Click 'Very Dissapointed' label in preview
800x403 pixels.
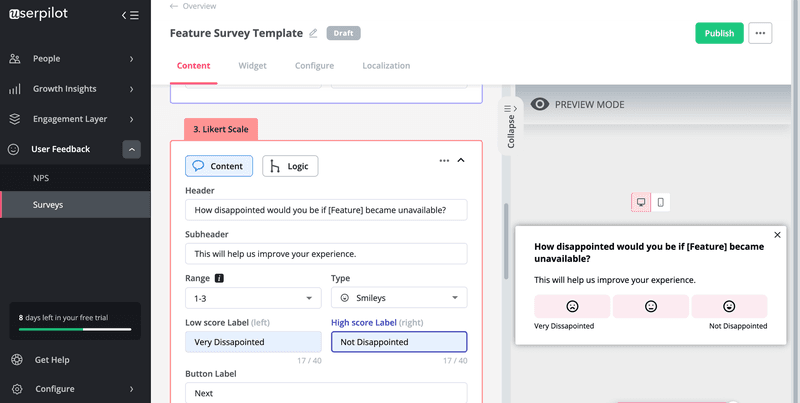point(564,326)
